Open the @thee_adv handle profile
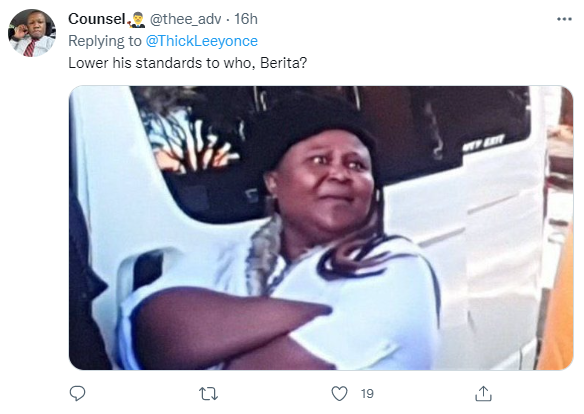This screenshot has height=414, width=584. coord(185,19)
